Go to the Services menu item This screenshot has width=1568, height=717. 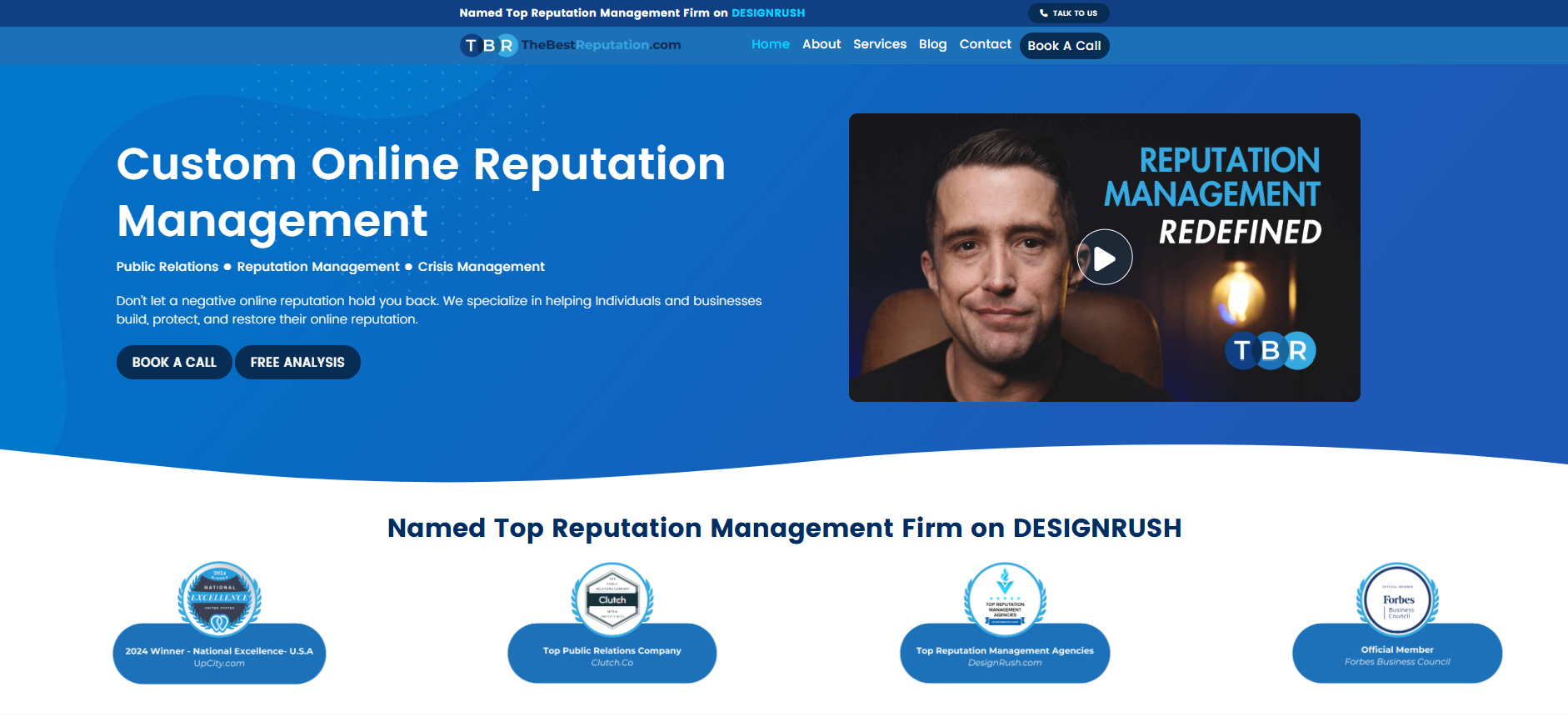[880, 44]
